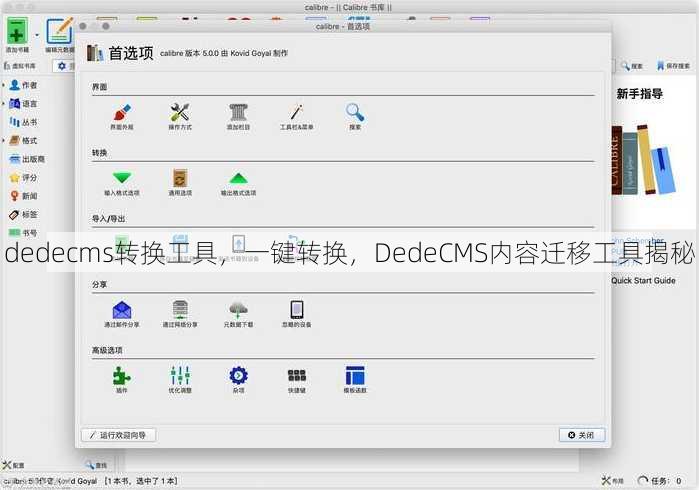
Task: Click 运行欢迎向导 button
Action: (x=119, y=435)
